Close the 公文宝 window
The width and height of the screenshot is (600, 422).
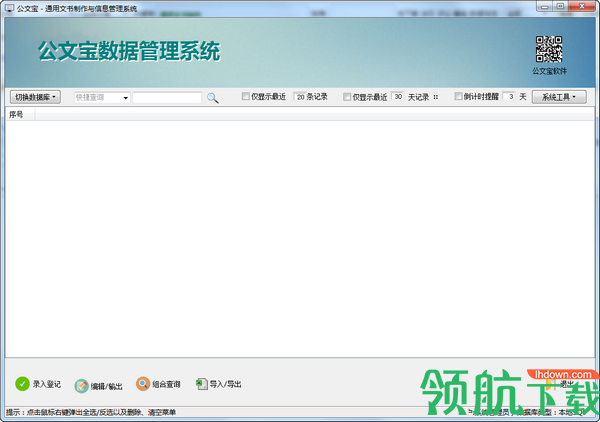[582, 7]
